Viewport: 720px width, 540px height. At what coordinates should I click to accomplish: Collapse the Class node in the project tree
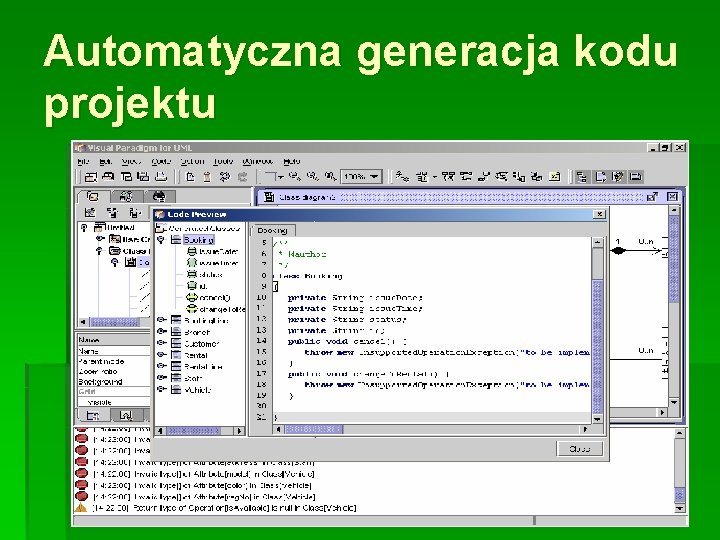tap(99, 251)
